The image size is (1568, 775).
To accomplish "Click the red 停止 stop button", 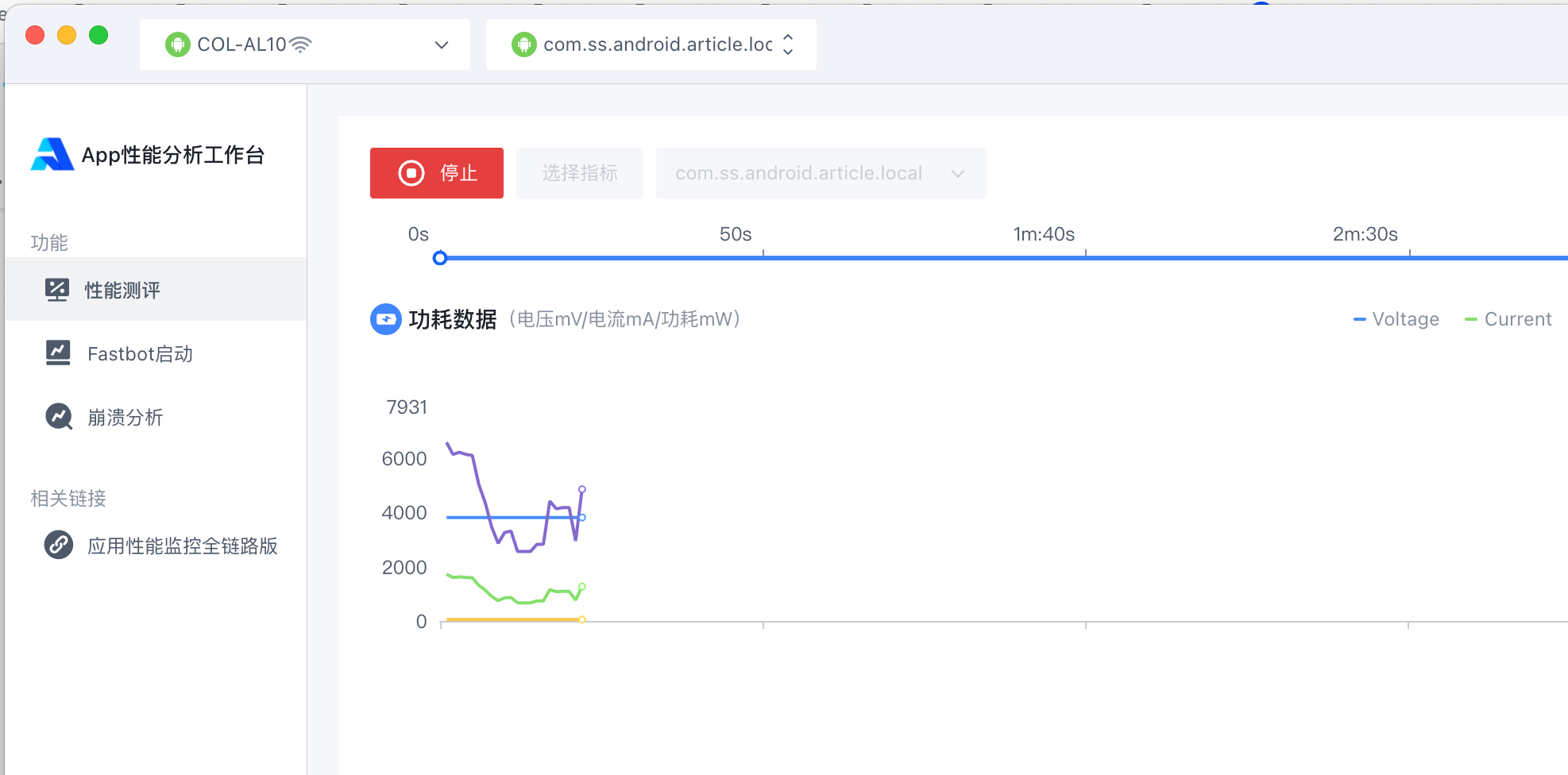I will [436, 173].
